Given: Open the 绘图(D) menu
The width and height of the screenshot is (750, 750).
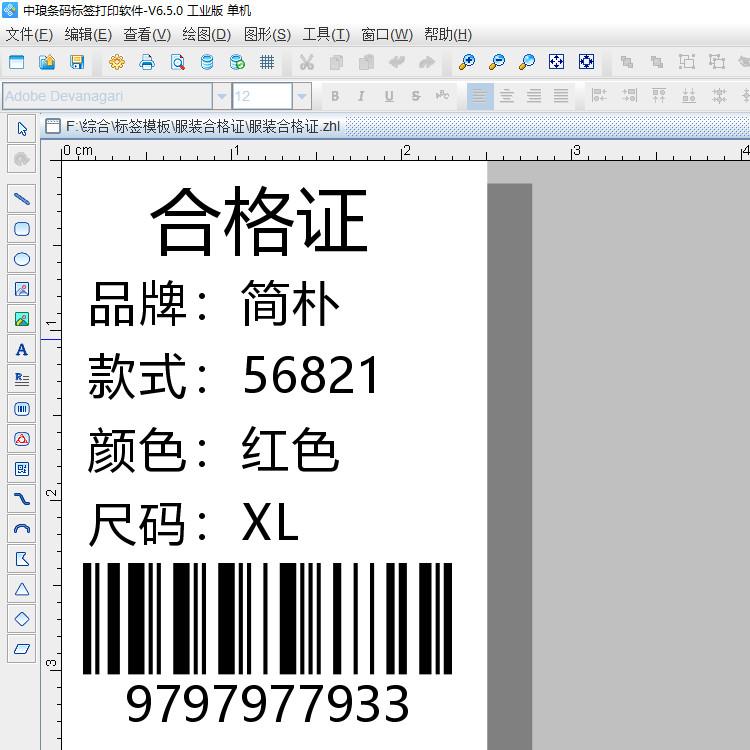Looking at the screenshot, I should pyautogui.click(x=207, y=34).
